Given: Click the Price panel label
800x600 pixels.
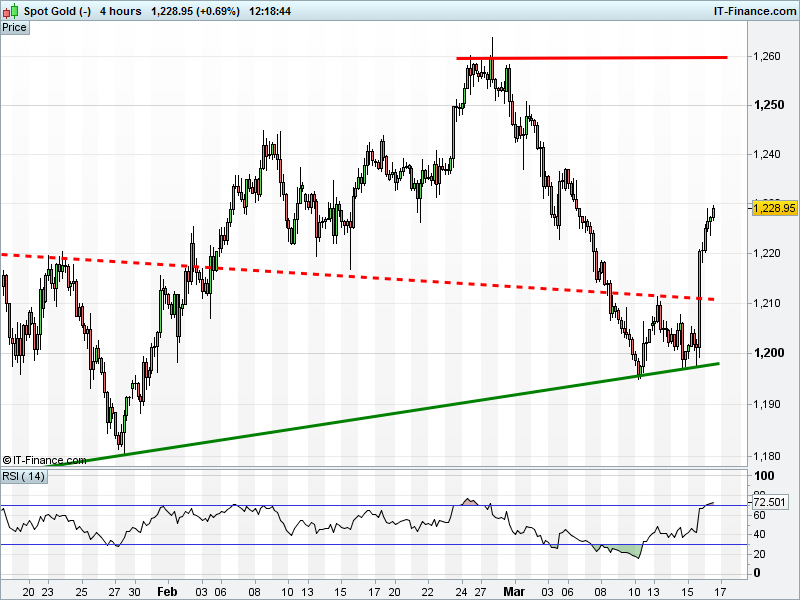Looking at the screenshot, I should click(x=15, y=28).
